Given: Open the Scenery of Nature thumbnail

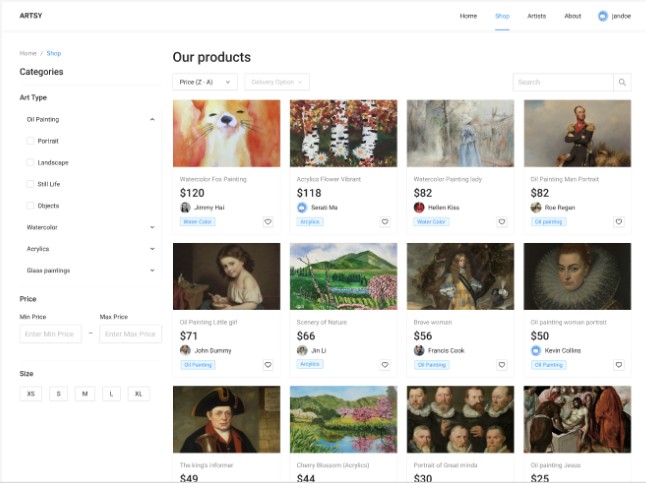Looking at the screenshot, I should pos(343,276).
